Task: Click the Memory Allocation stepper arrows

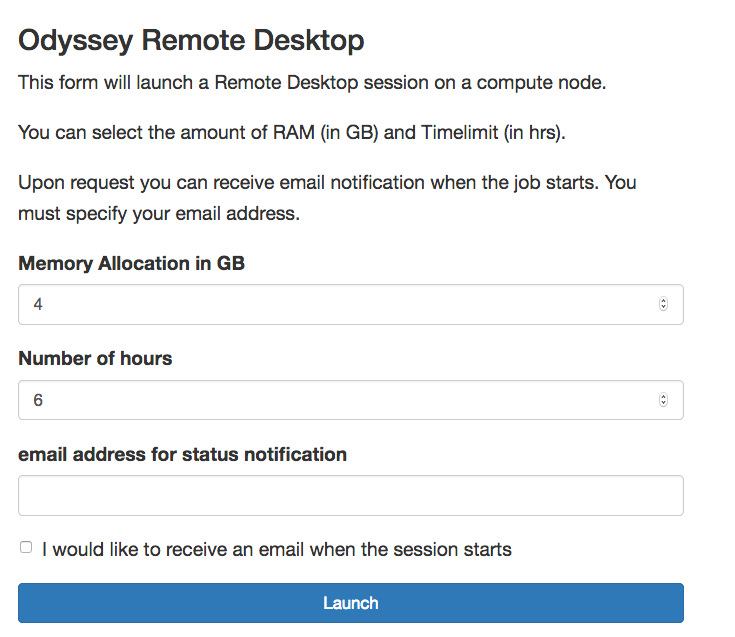Action: [x=663, y=304]
